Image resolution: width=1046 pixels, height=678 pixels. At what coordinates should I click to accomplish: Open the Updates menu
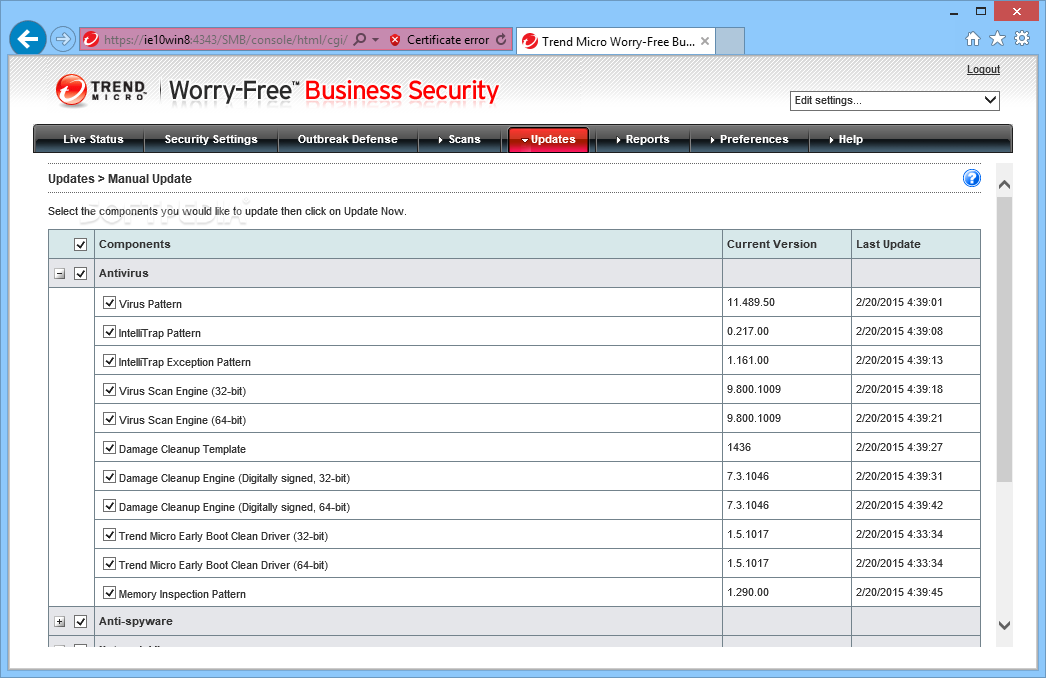(548, 139)
